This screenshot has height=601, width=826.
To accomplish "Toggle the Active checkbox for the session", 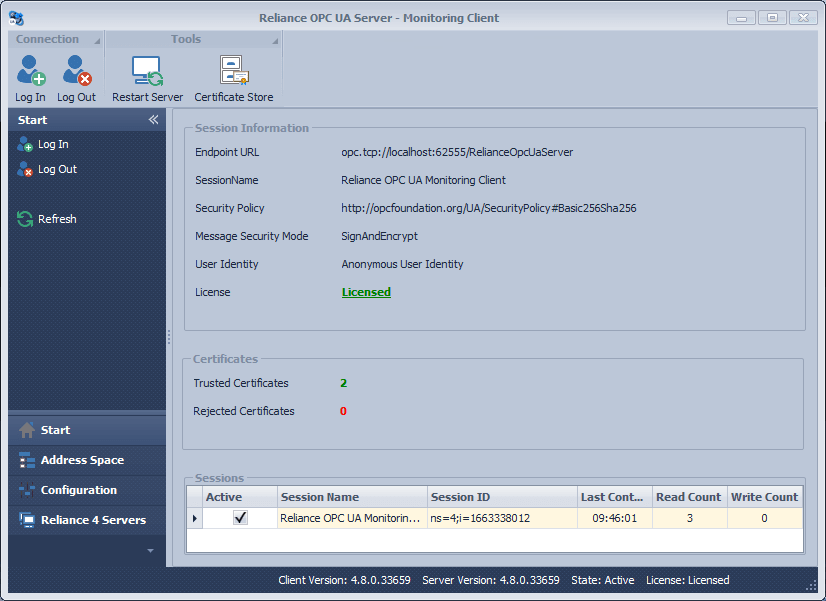I will (241, 518).
